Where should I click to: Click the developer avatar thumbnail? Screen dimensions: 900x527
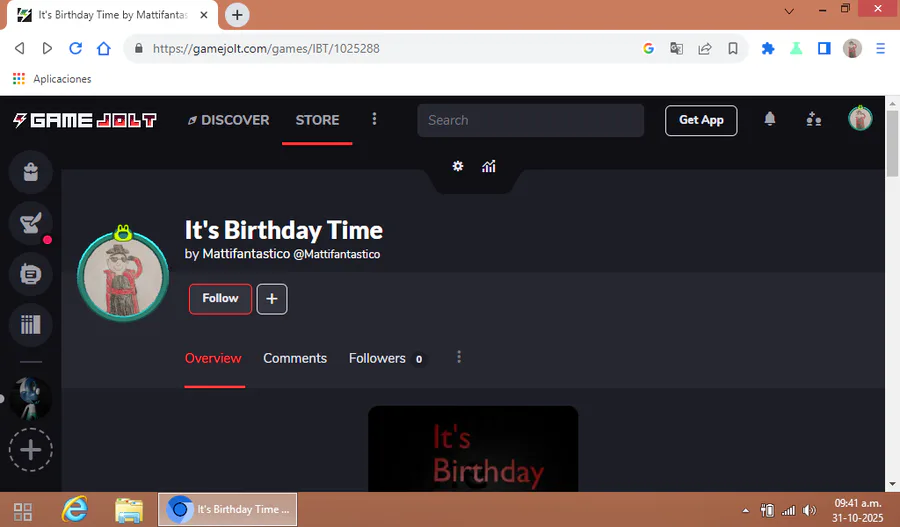(123, 274)
